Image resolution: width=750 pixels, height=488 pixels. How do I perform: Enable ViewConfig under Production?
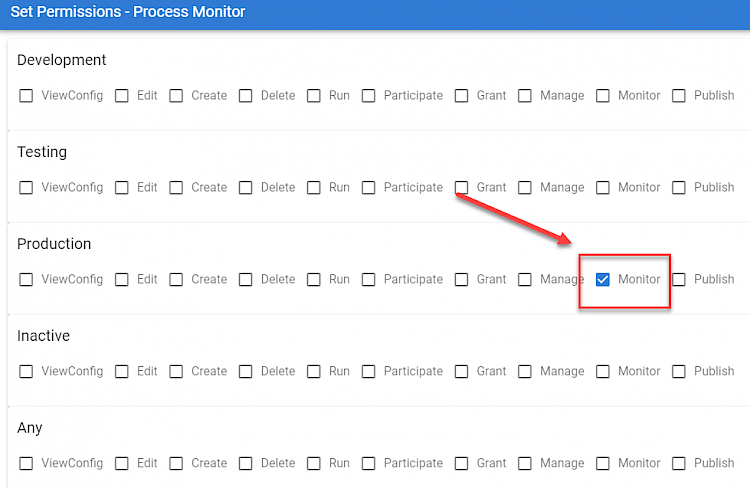(26, 279)
